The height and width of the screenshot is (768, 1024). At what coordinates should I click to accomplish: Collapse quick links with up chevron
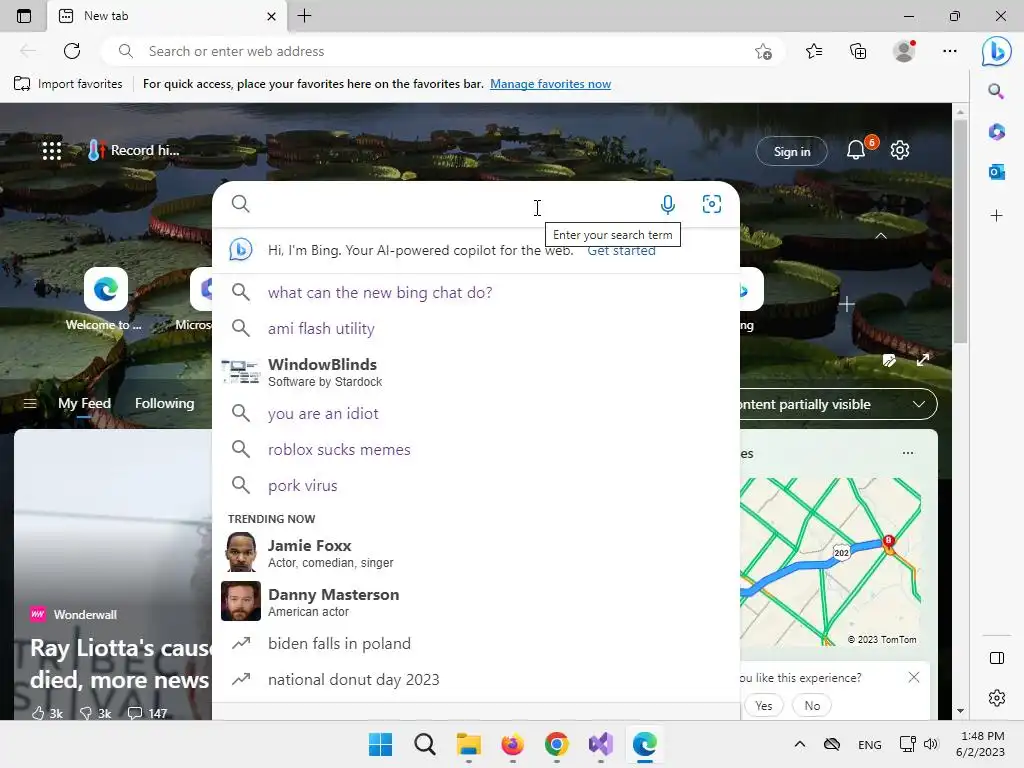(880, 236)
